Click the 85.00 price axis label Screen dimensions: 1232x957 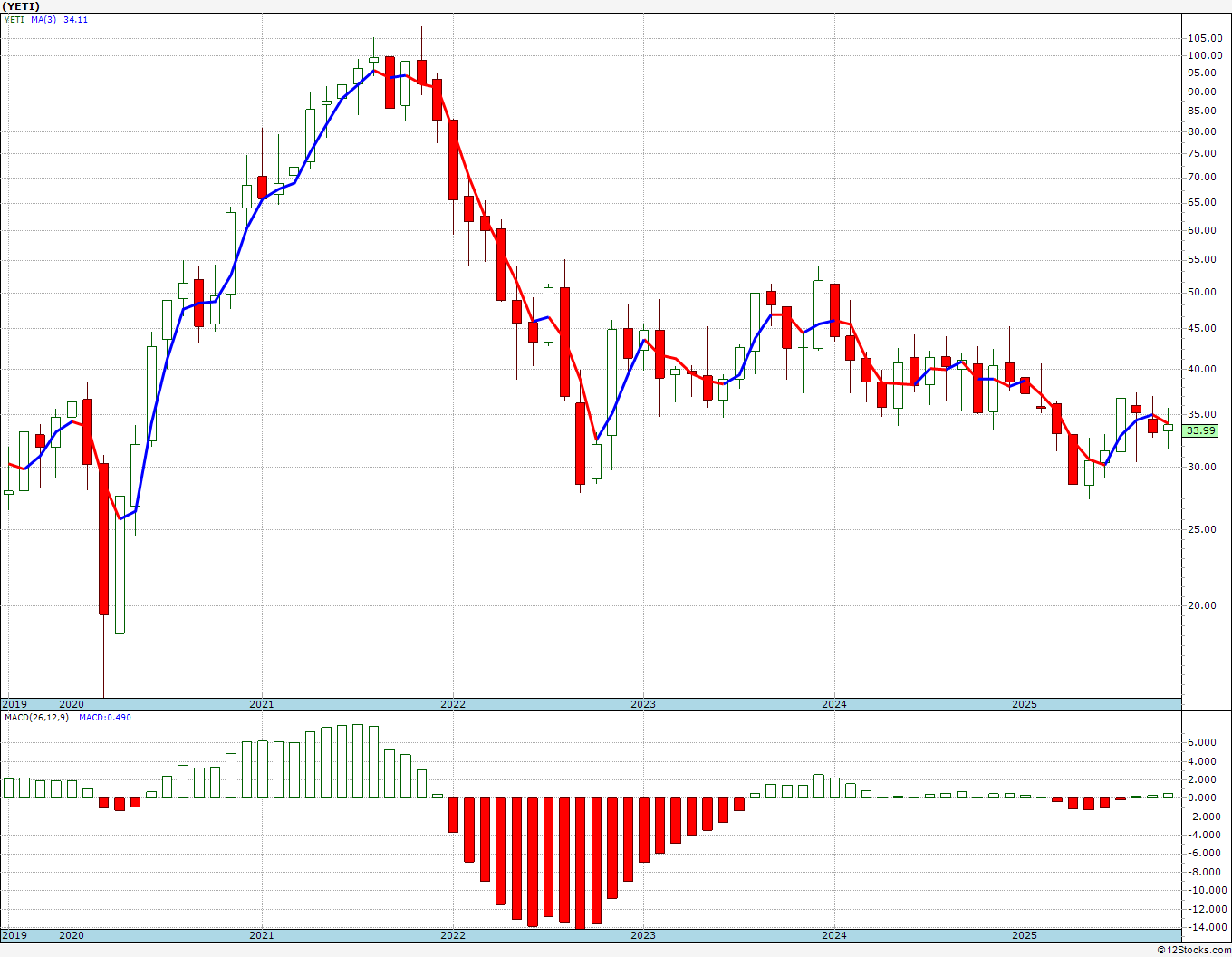(x=1204, y=111)
